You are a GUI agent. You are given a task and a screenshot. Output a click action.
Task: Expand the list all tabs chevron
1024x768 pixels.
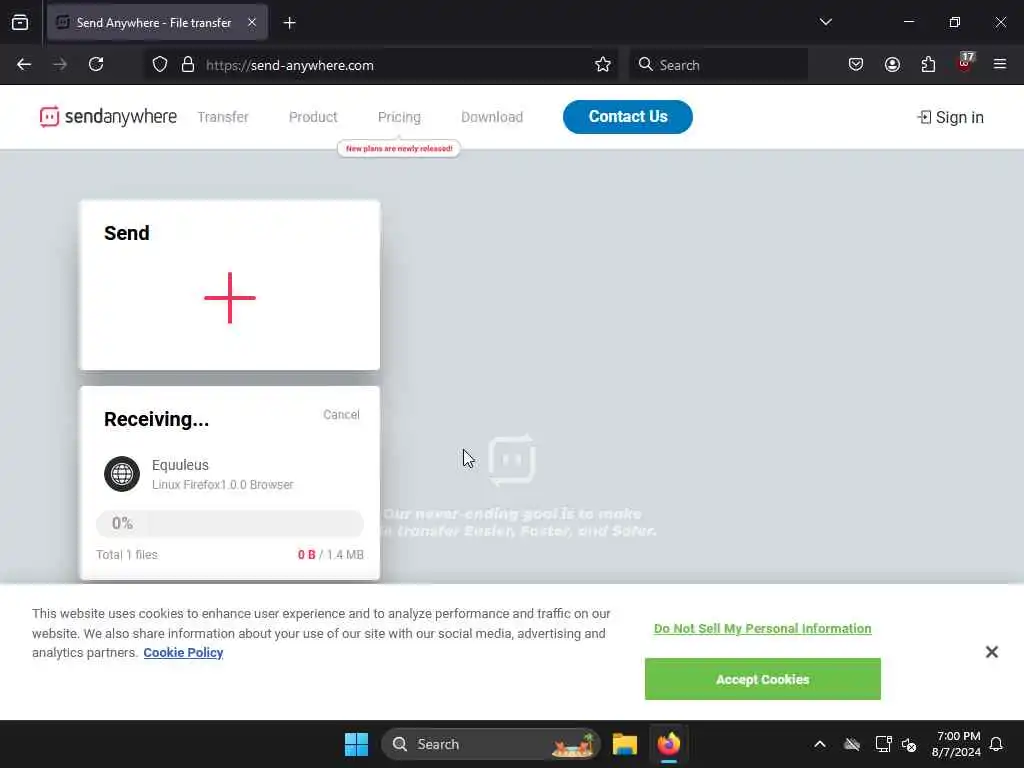pyautogui.click(x=825, y=22)
